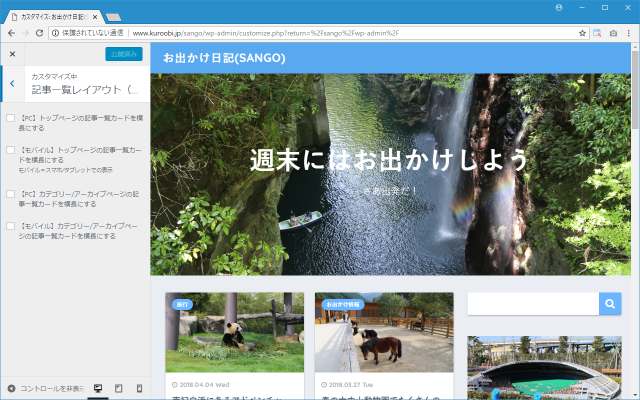Viewport: 640px width, 400px height.
Task: Switch to mobile preview icon
Action: 139,388
